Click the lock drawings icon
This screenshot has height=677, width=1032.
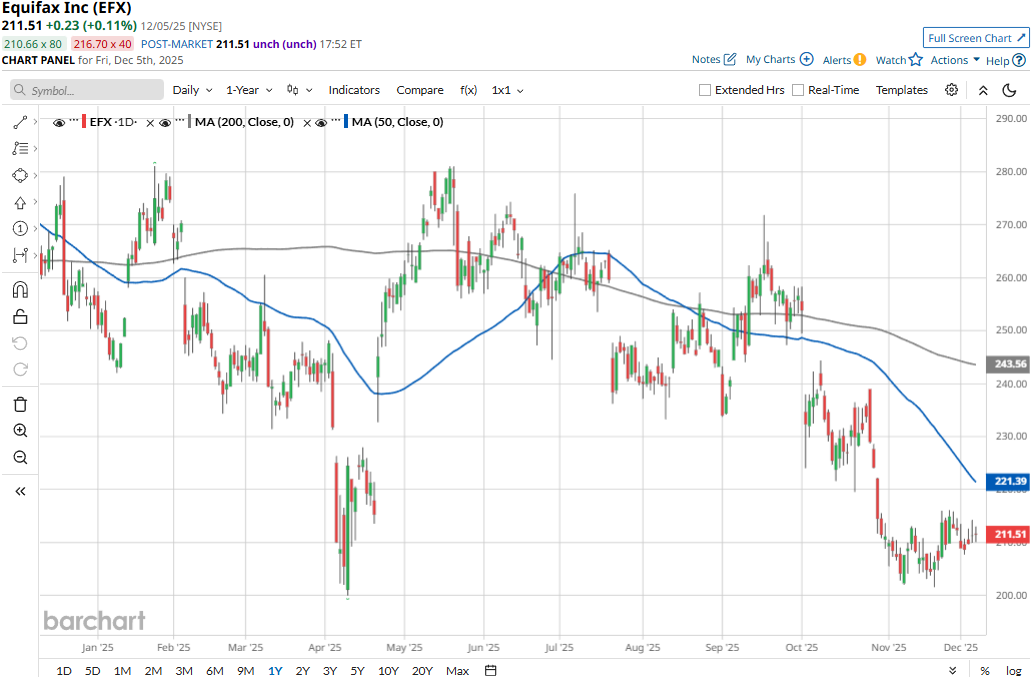(20, 317)
